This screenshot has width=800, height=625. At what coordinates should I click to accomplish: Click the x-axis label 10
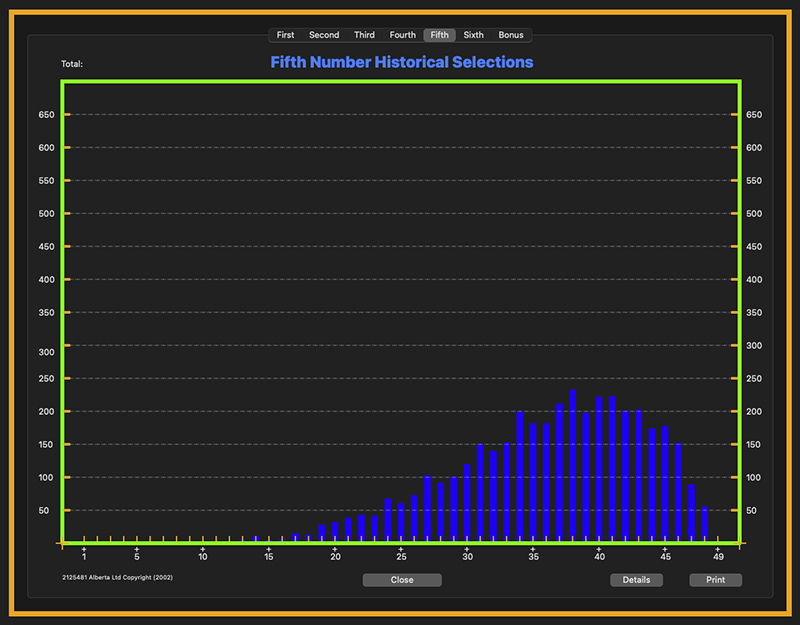point(203,557)
